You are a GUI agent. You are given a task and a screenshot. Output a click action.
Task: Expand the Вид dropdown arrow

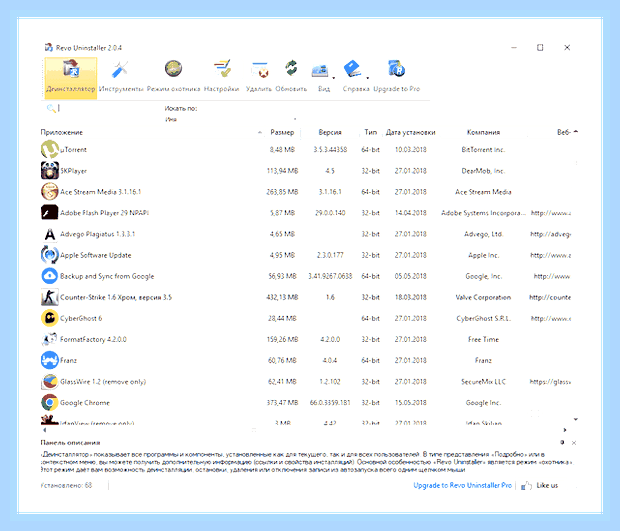[334, 78]
